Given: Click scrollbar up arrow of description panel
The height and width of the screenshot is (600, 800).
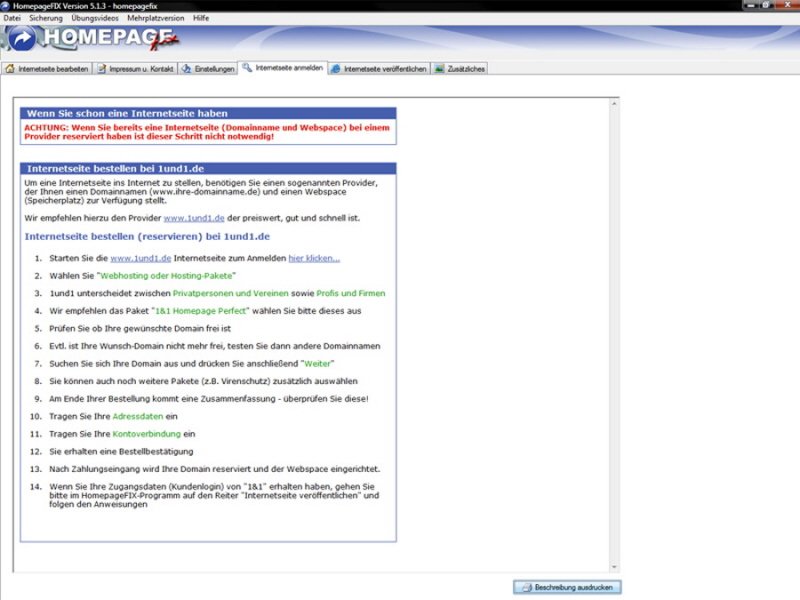Looking at the screenshot, I should 614,102.
